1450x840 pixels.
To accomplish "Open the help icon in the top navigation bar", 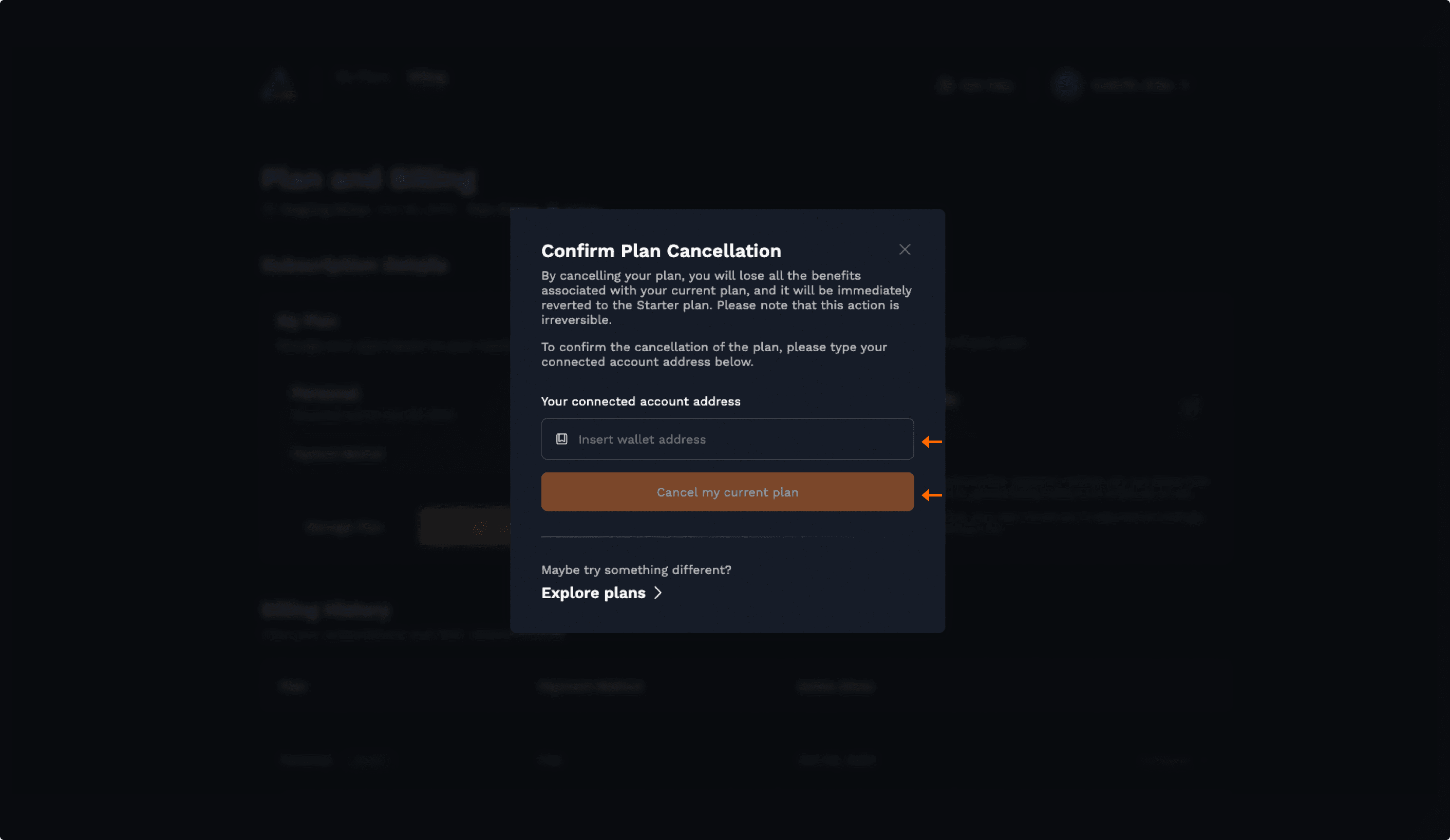I will (946, 85).
